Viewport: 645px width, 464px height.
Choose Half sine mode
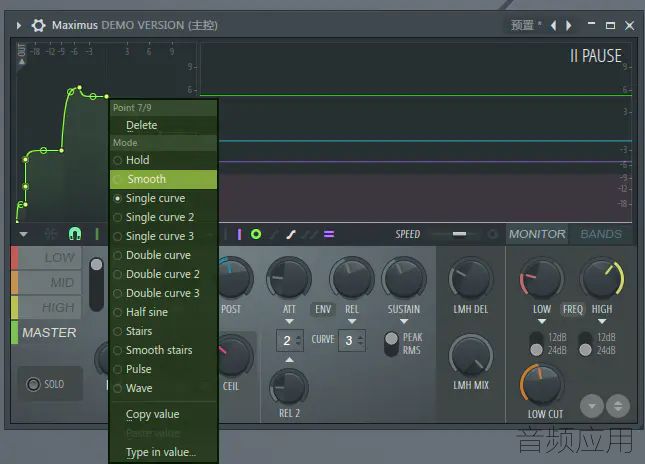pos(163,312)
